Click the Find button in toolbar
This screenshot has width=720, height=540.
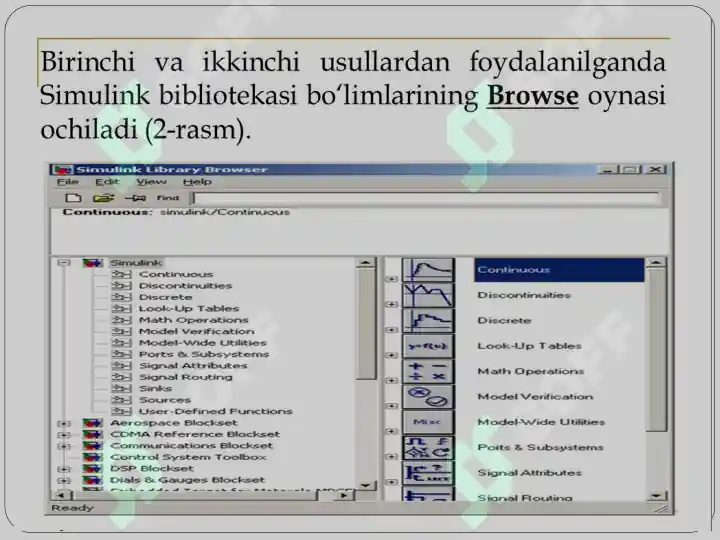(168, 198)
